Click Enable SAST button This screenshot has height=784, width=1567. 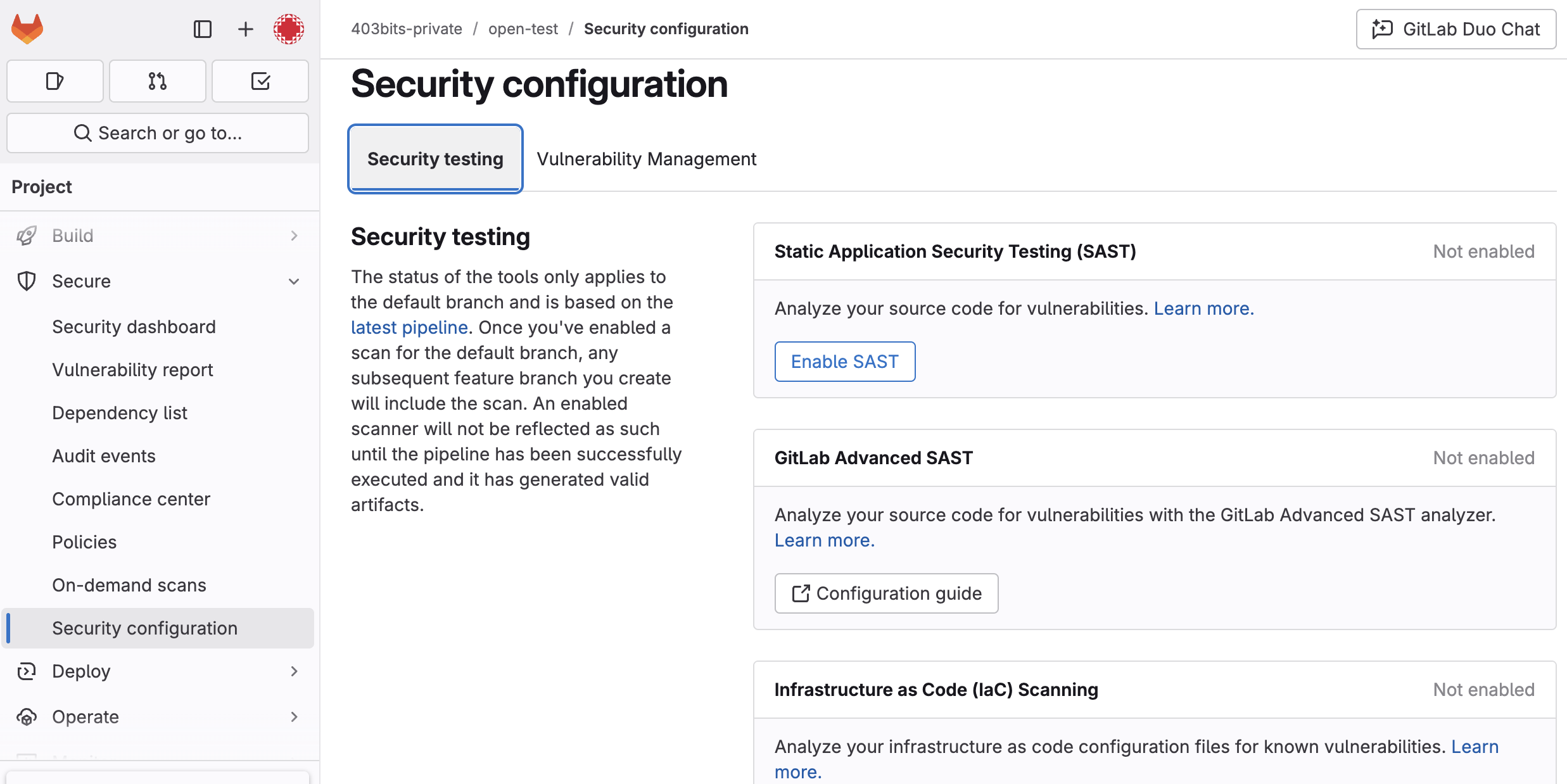click(x=845, y=362)
